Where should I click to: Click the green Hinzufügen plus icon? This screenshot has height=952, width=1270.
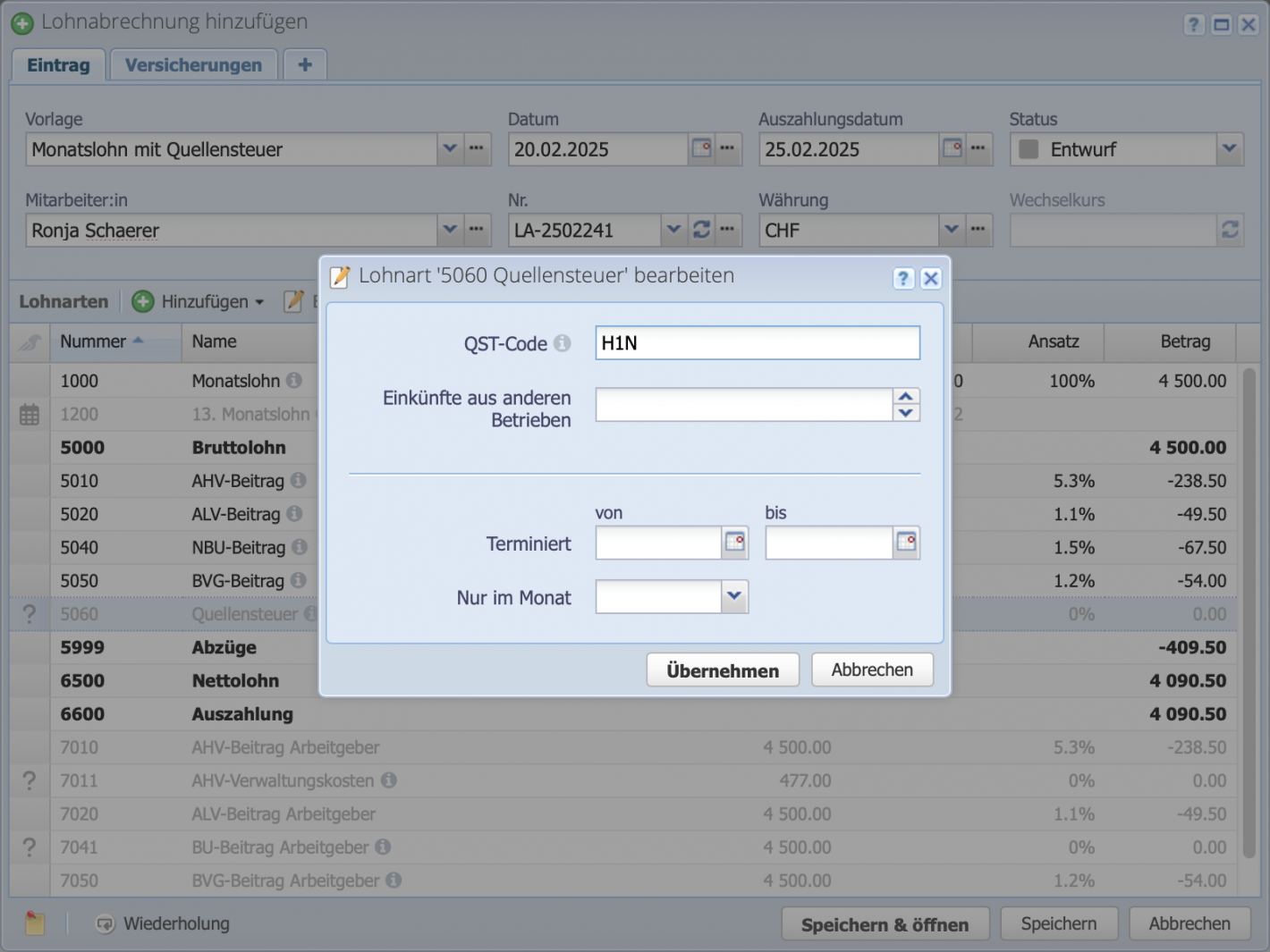point(143,301)
